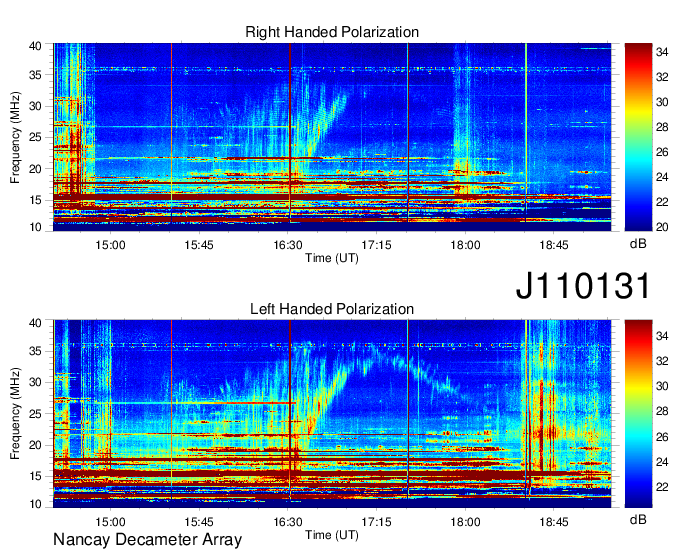Click the Left Handed Polarization title

tap(332, 309)
